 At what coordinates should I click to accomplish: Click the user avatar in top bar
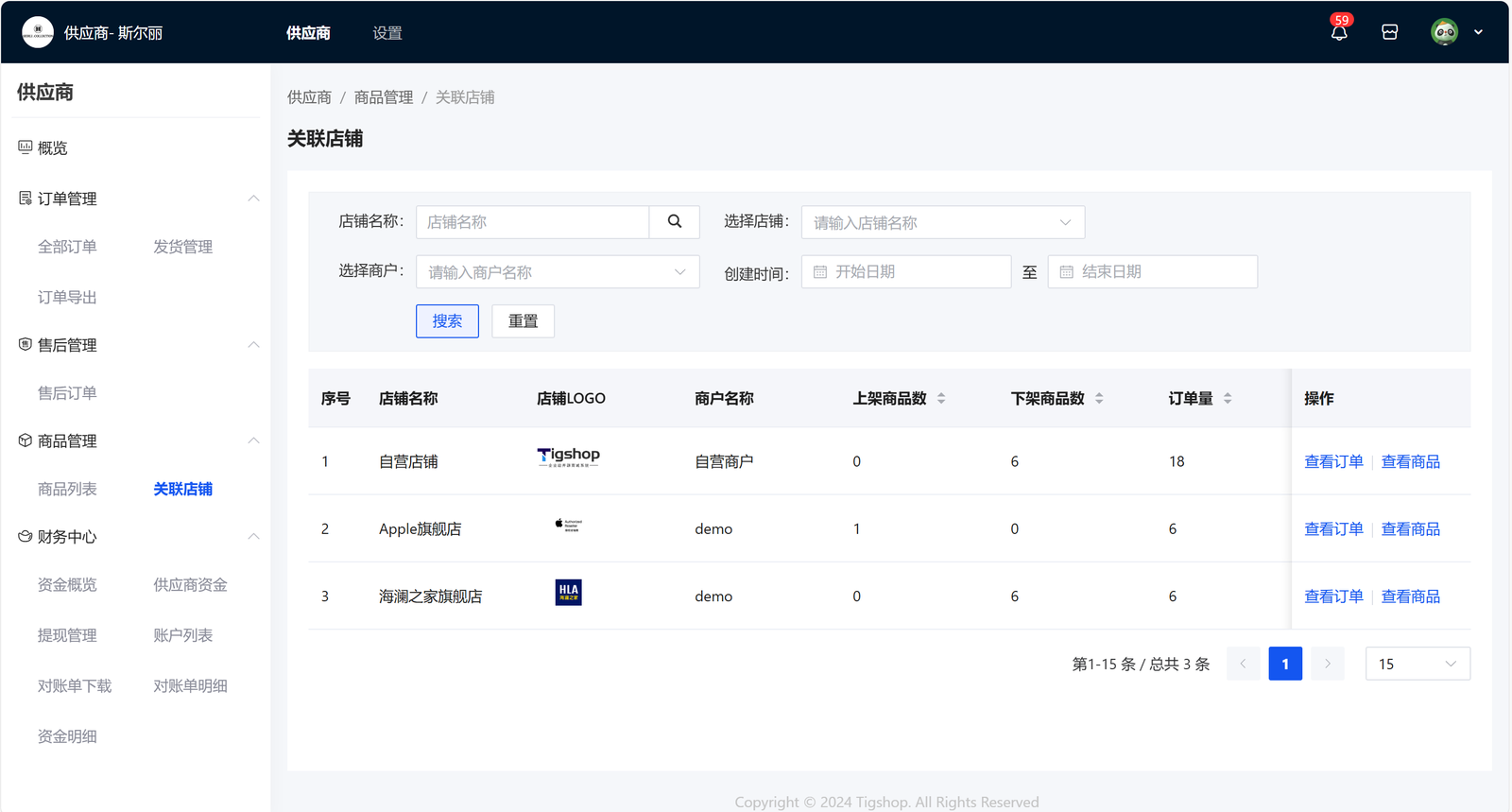tap(1444, 32)
